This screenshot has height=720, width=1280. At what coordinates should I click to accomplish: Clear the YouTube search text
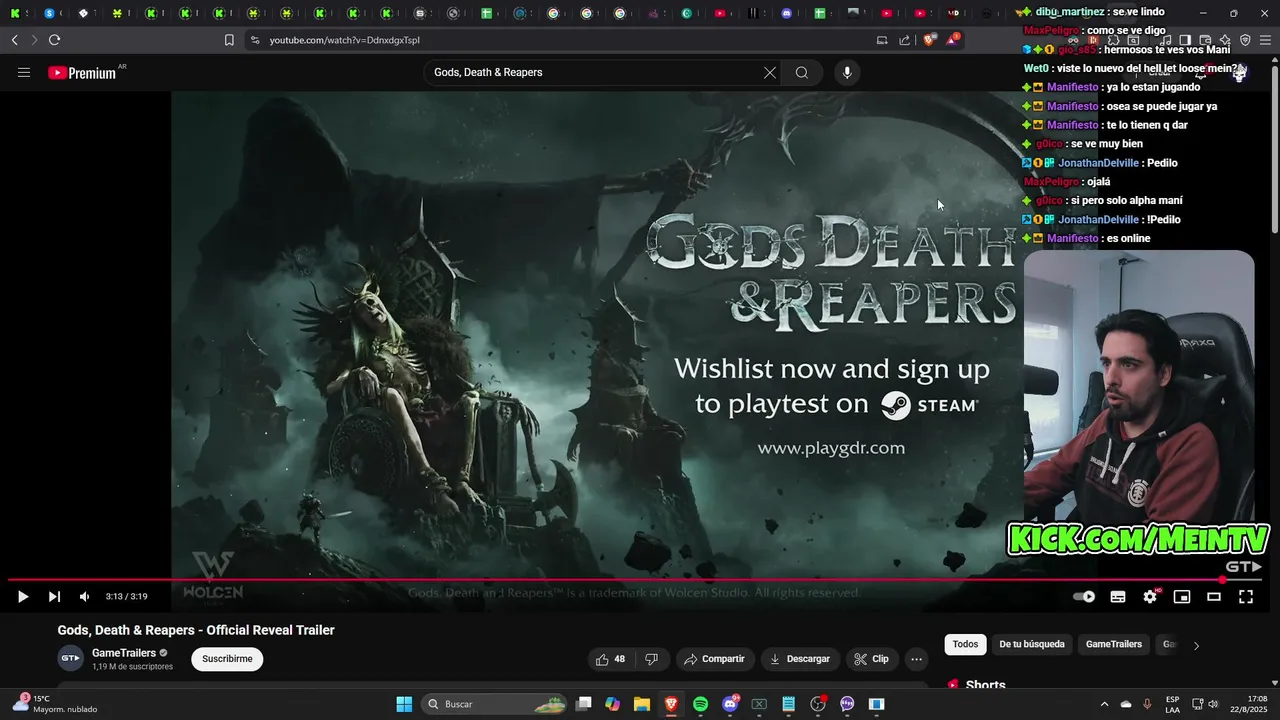(770, 72)
